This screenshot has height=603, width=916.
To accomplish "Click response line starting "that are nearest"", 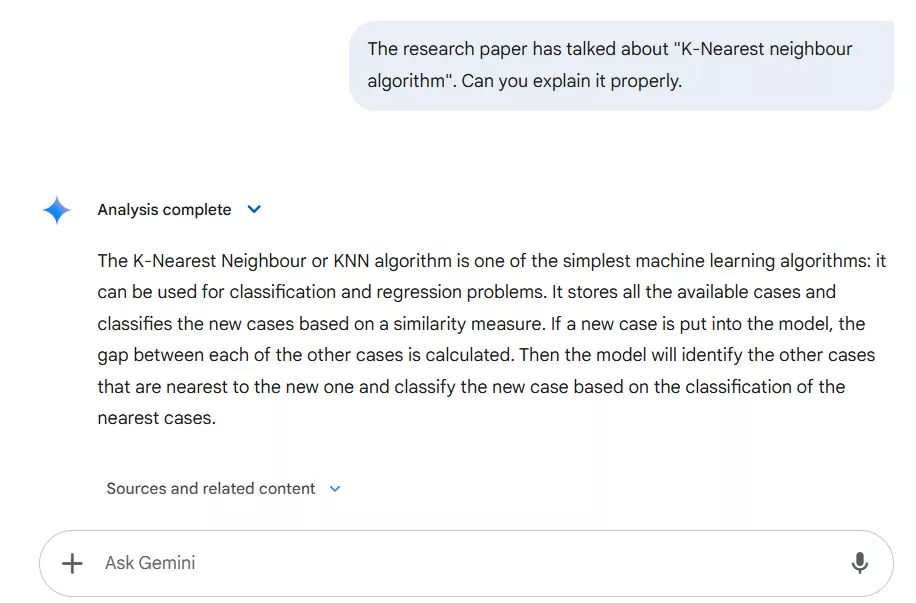I will 471,387.
